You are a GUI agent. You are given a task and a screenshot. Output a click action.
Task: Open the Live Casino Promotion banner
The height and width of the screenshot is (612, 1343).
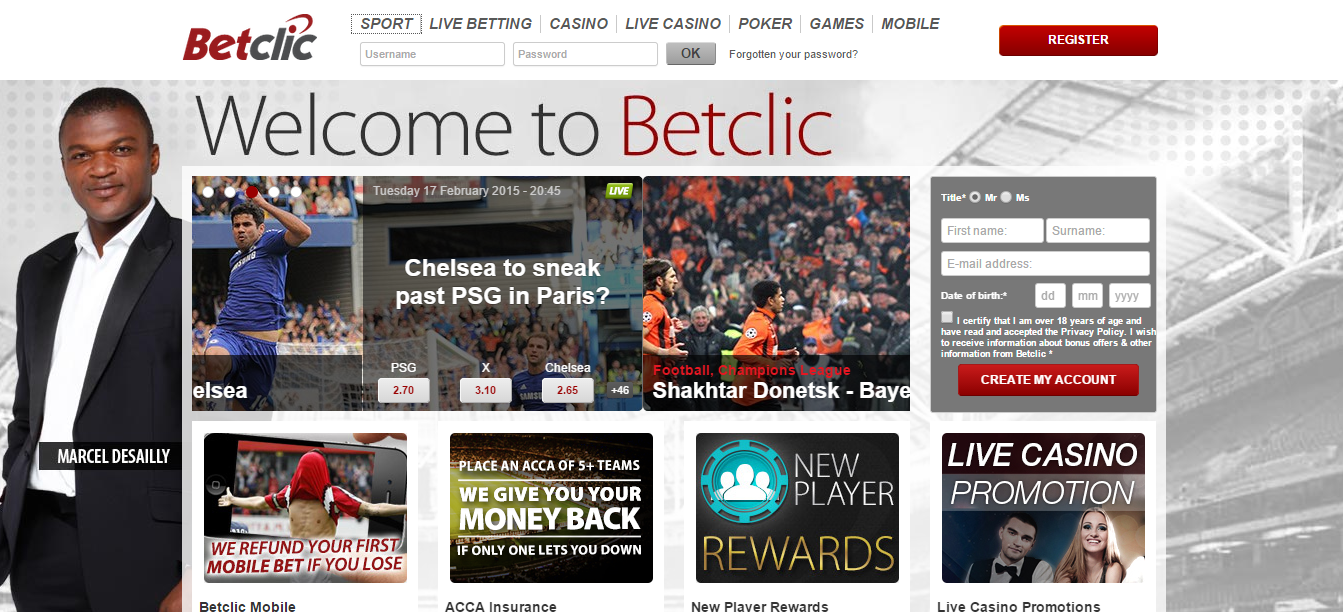1043,508
